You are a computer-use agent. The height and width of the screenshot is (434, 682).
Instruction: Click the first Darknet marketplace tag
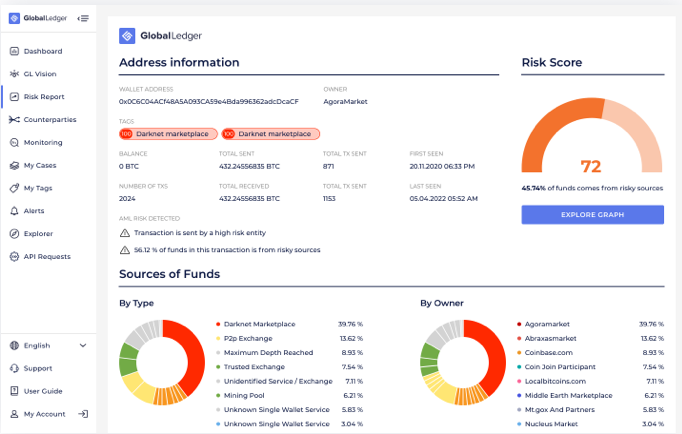[168, 134]
